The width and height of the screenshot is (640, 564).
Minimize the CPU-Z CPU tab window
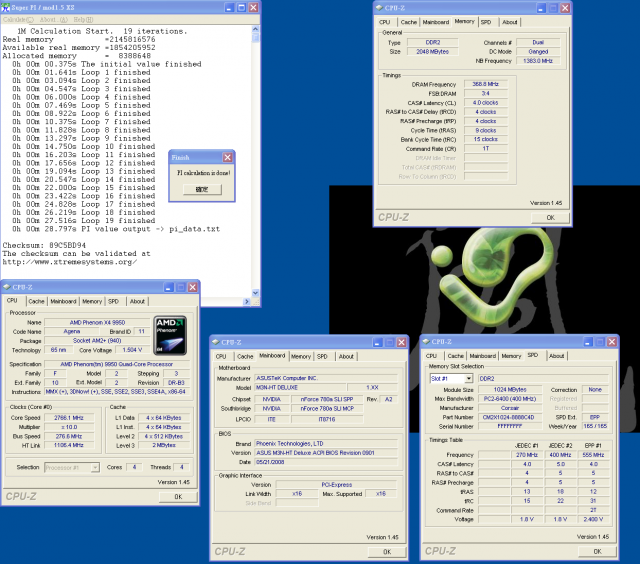click(169, 287)
